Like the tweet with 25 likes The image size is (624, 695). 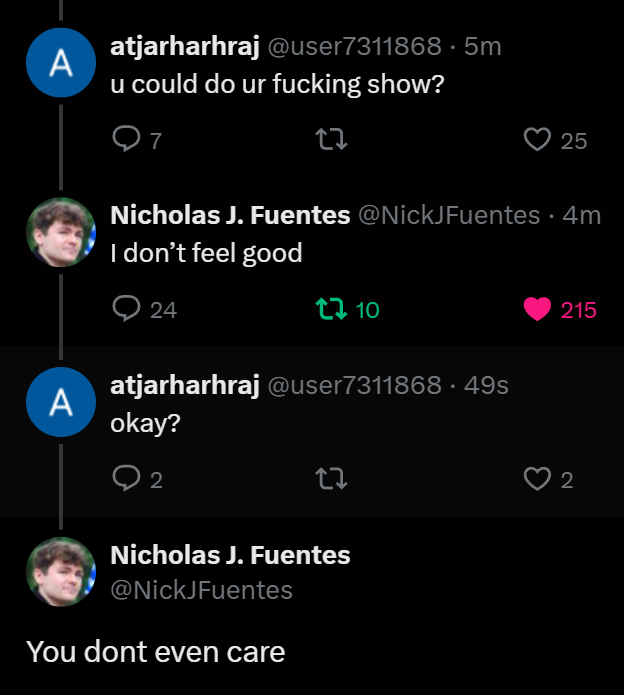point(538,140)
